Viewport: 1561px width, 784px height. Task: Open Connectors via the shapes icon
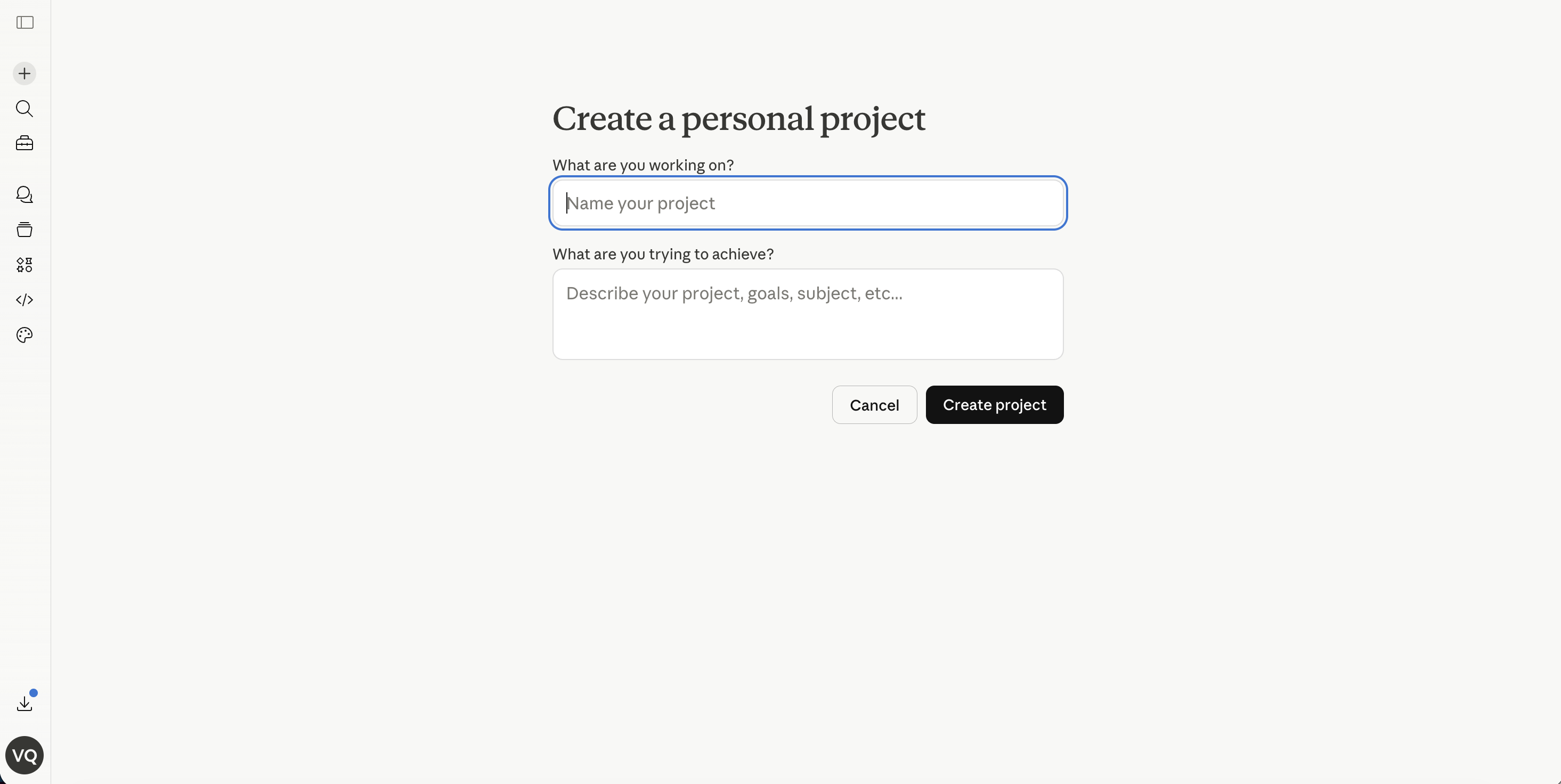pyautogui.click(x=24, y=264)
